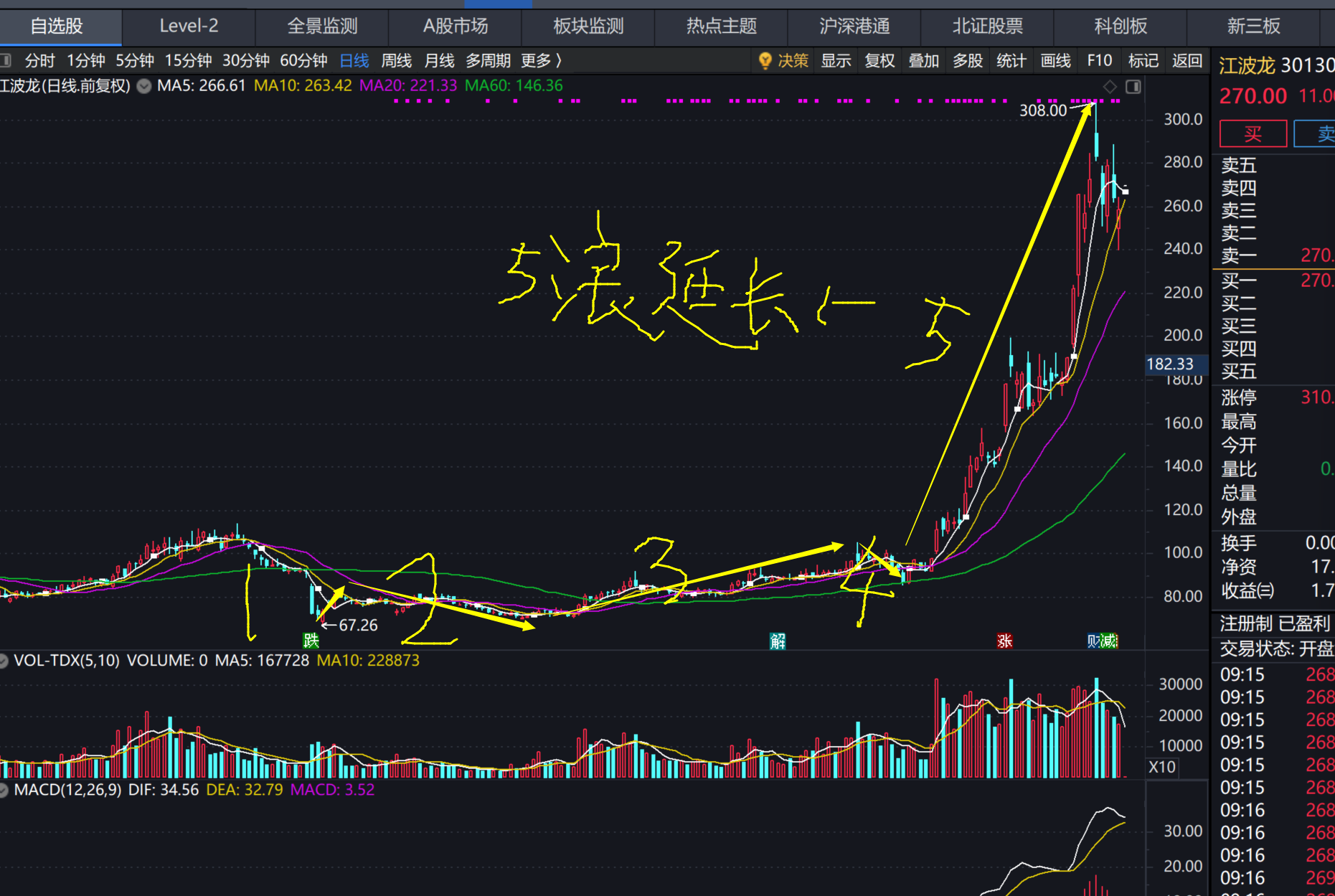Select the 分时 chart period
Viewport: 1335px width, 896px height.
coord(39,61)
